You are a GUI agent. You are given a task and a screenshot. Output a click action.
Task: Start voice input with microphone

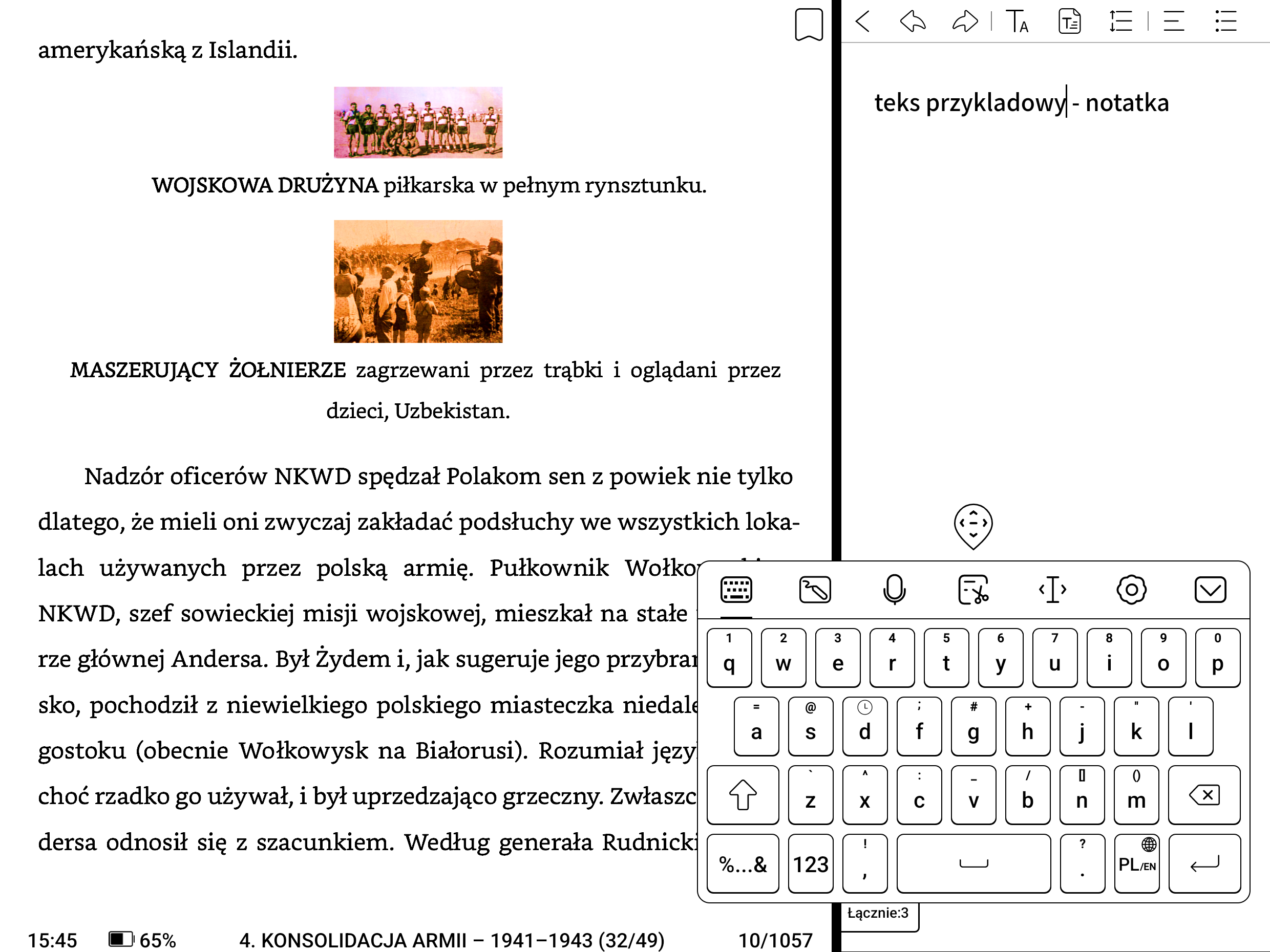click(x=894, y=590)
